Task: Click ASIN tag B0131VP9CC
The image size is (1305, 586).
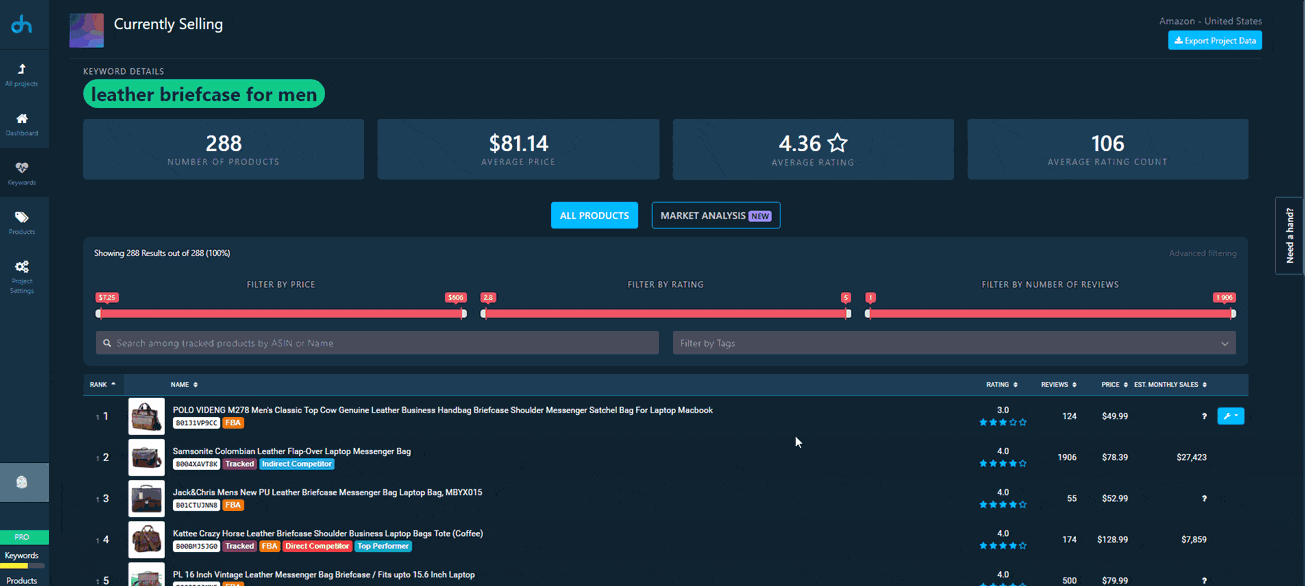Action: [x=196, y=423]
